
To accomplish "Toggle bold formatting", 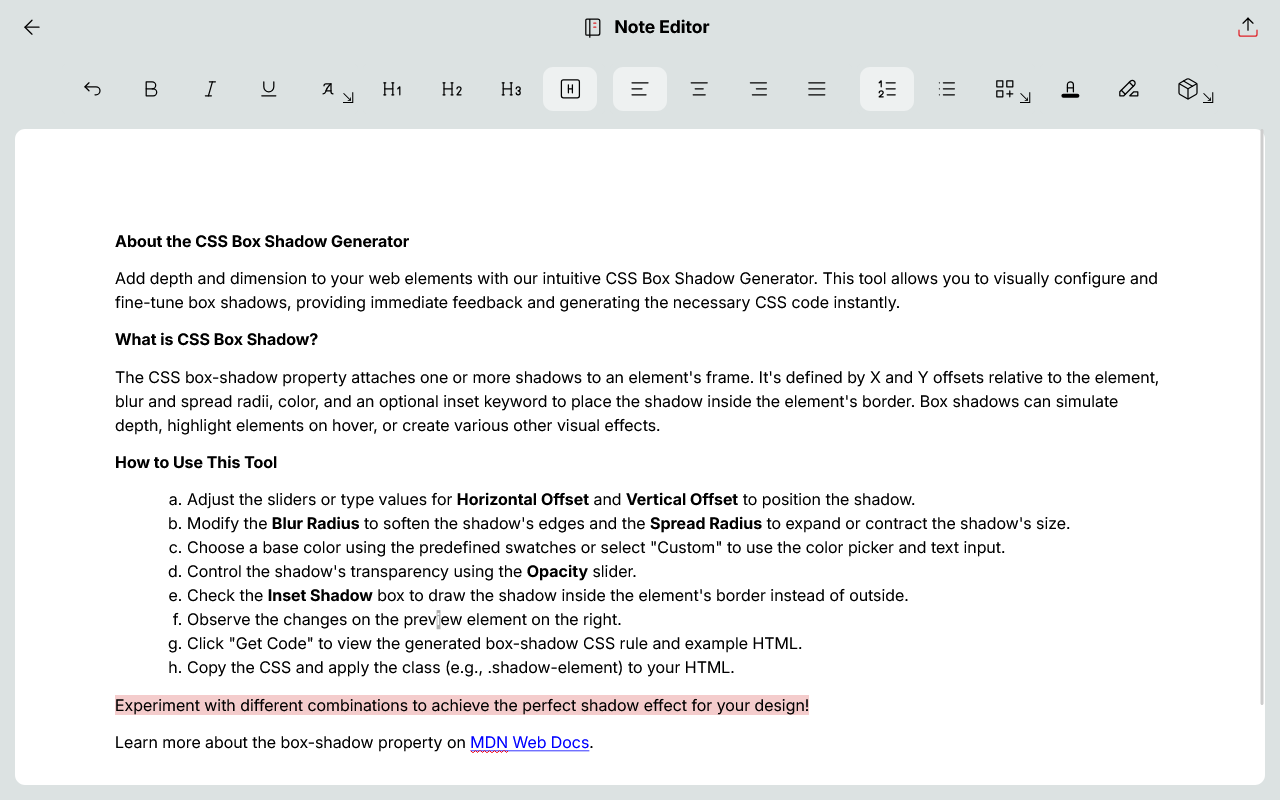I will (x=151, y=89).
